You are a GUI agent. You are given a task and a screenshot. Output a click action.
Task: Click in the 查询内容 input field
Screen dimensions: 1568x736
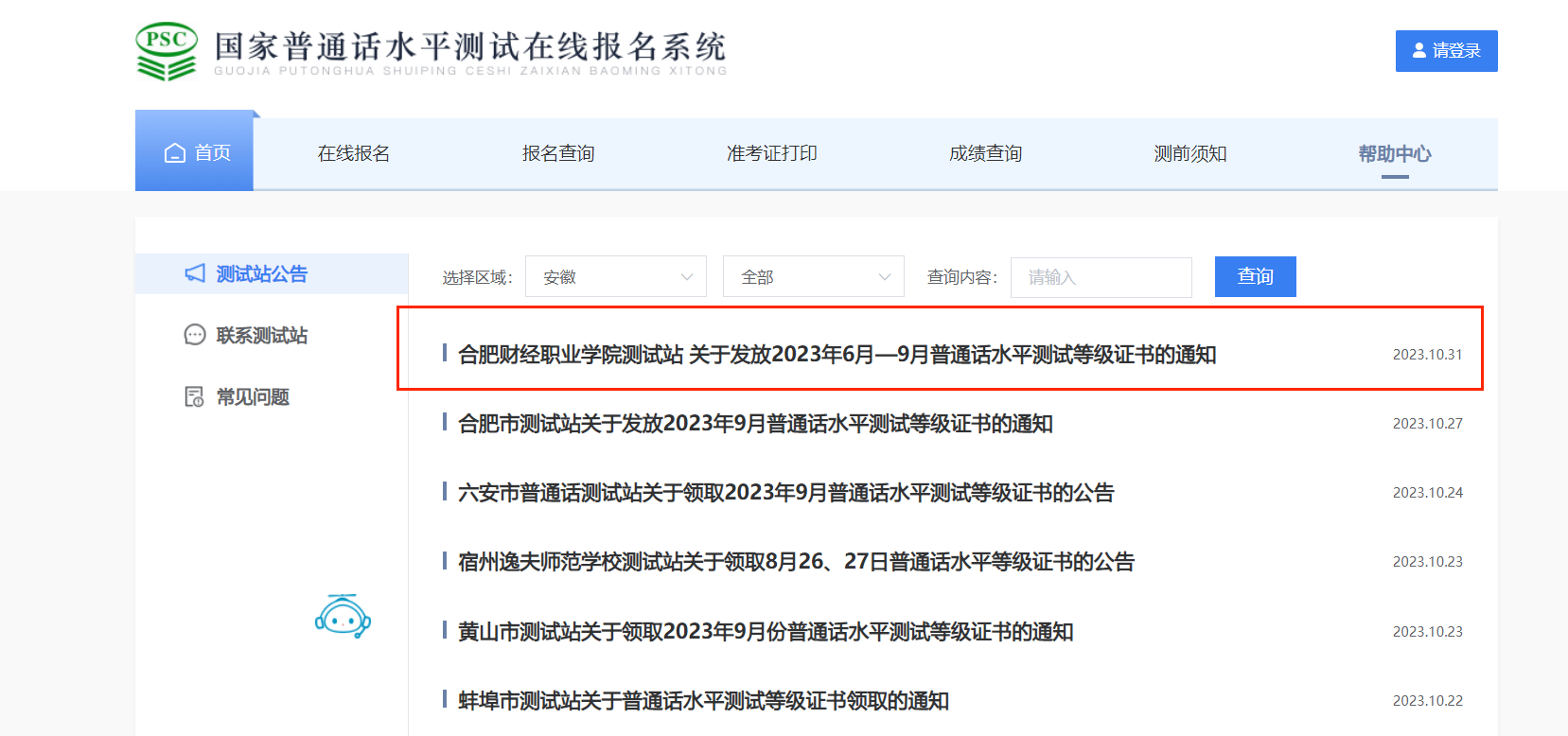pyautogui.click(x=1101, y=277)
